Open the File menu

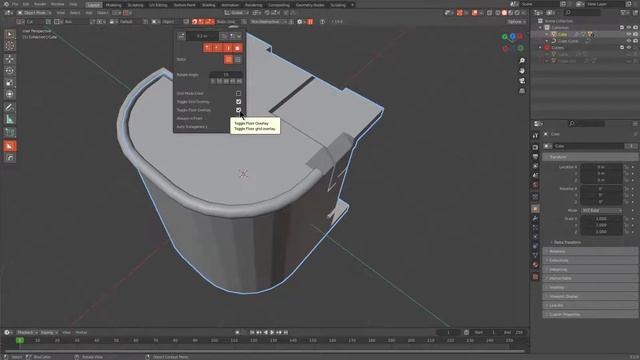click(x=15, y=4)
